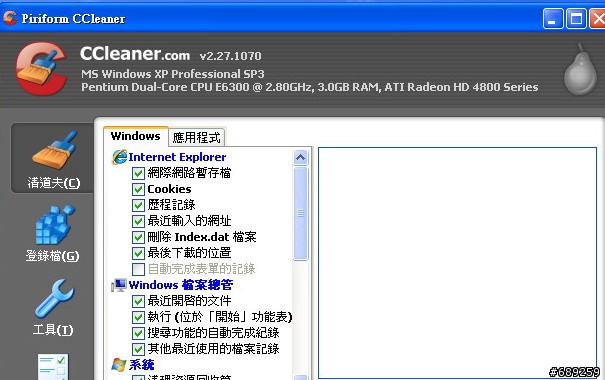Click inside the empty results pane

click(x=457, y=262)
